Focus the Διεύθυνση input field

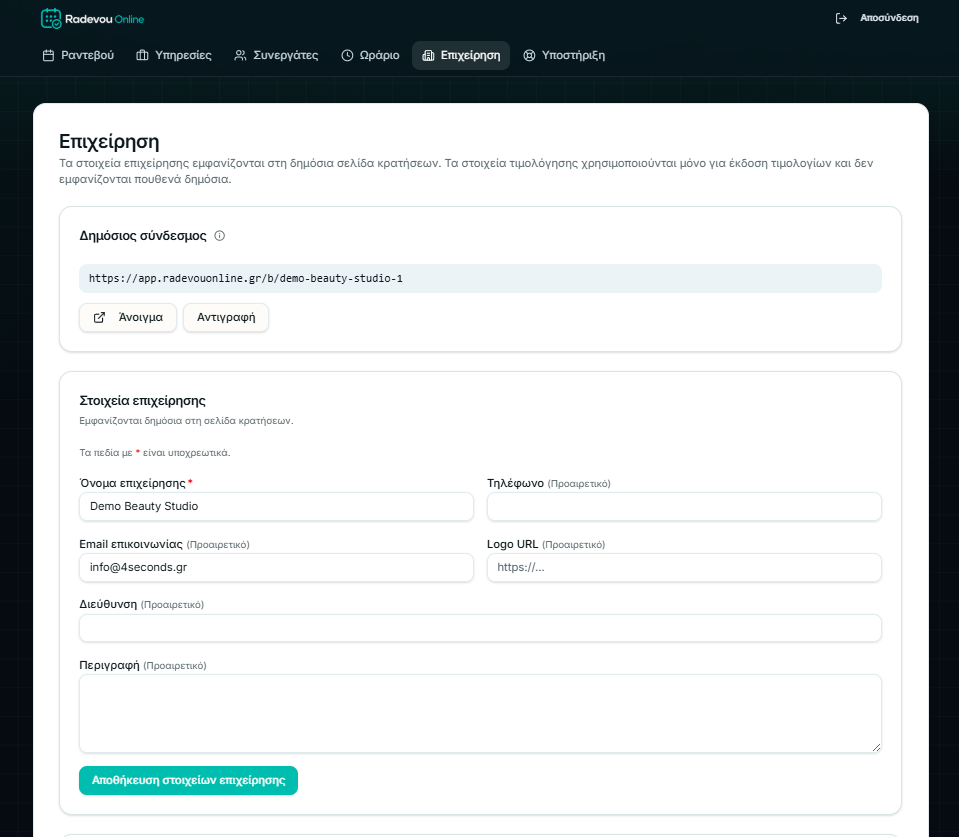480,628
